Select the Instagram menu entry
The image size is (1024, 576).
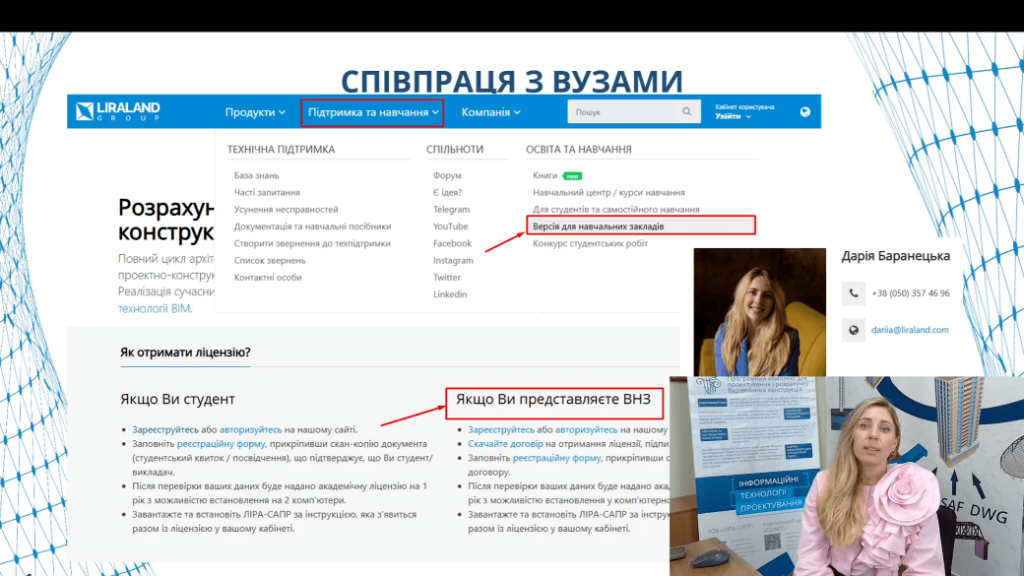coord(453,261)
